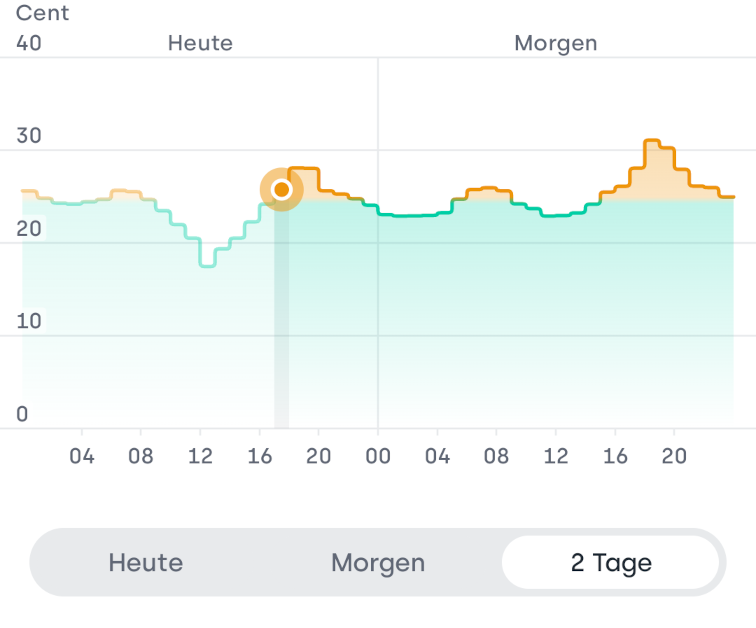Select today's 04 hour label on time axis
The width and height of the screenshot is (756, 628).
click(82, 457)
